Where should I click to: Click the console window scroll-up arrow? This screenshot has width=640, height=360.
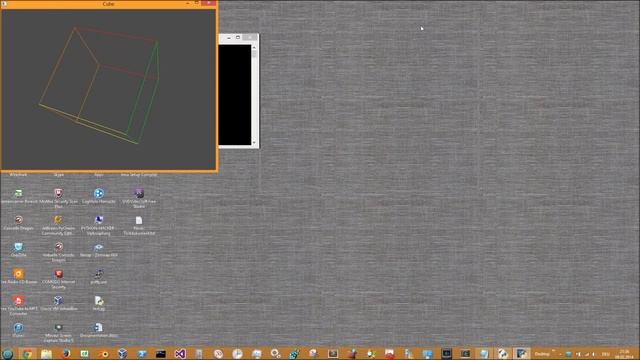[x=254, y=48]
